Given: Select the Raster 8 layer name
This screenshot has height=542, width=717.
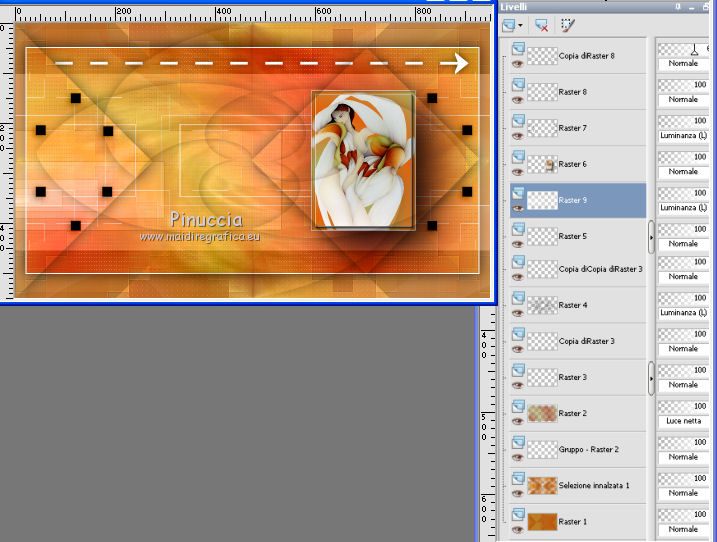Looking at the screenshot, I should 573,92.
